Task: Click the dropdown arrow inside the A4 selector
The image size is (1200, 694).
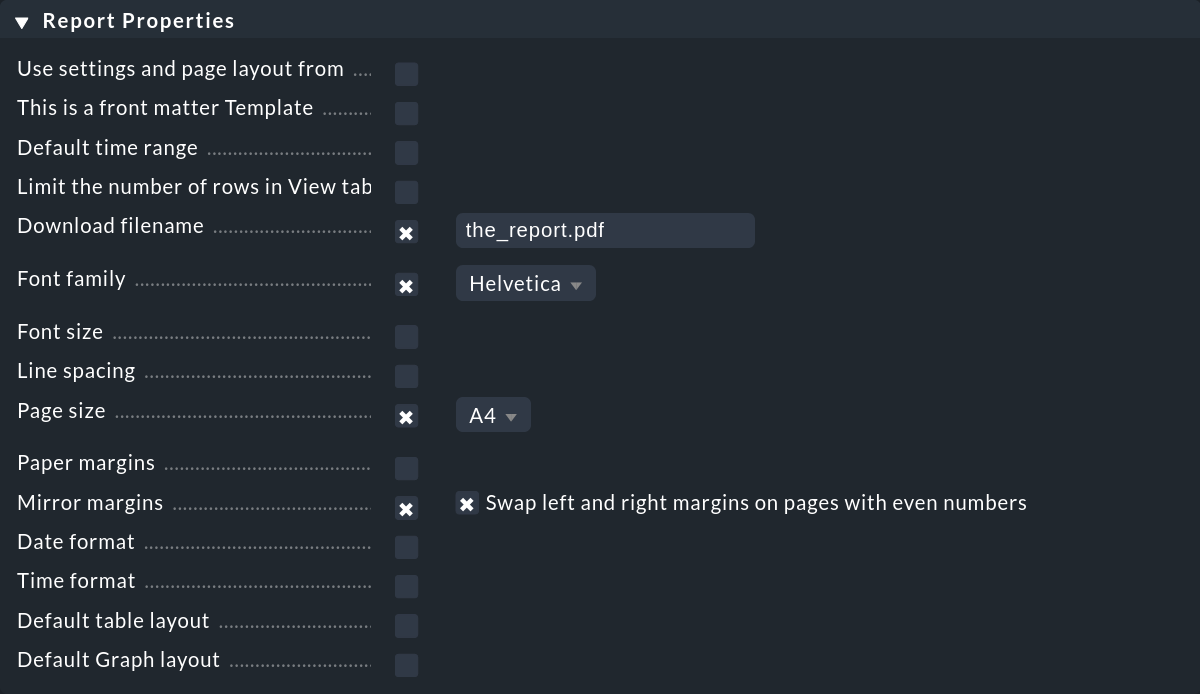Action: (513, 415)
